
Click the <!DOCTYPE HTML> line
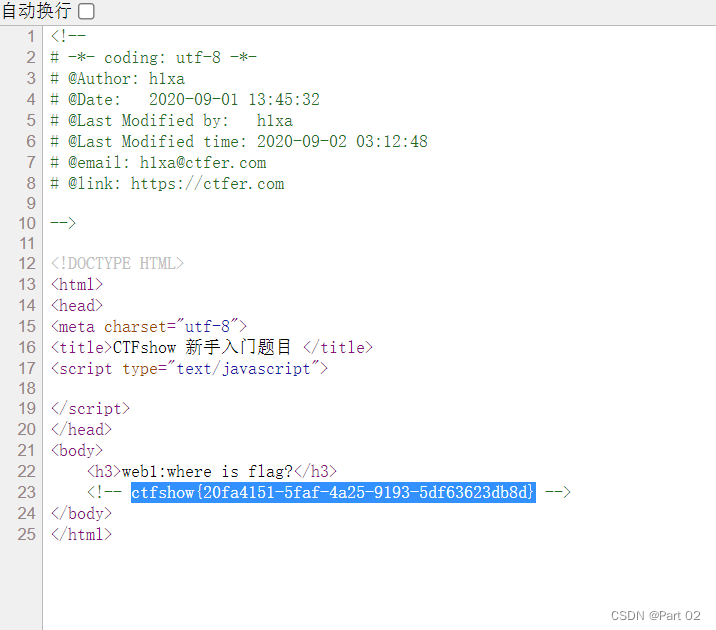[117, 263]
